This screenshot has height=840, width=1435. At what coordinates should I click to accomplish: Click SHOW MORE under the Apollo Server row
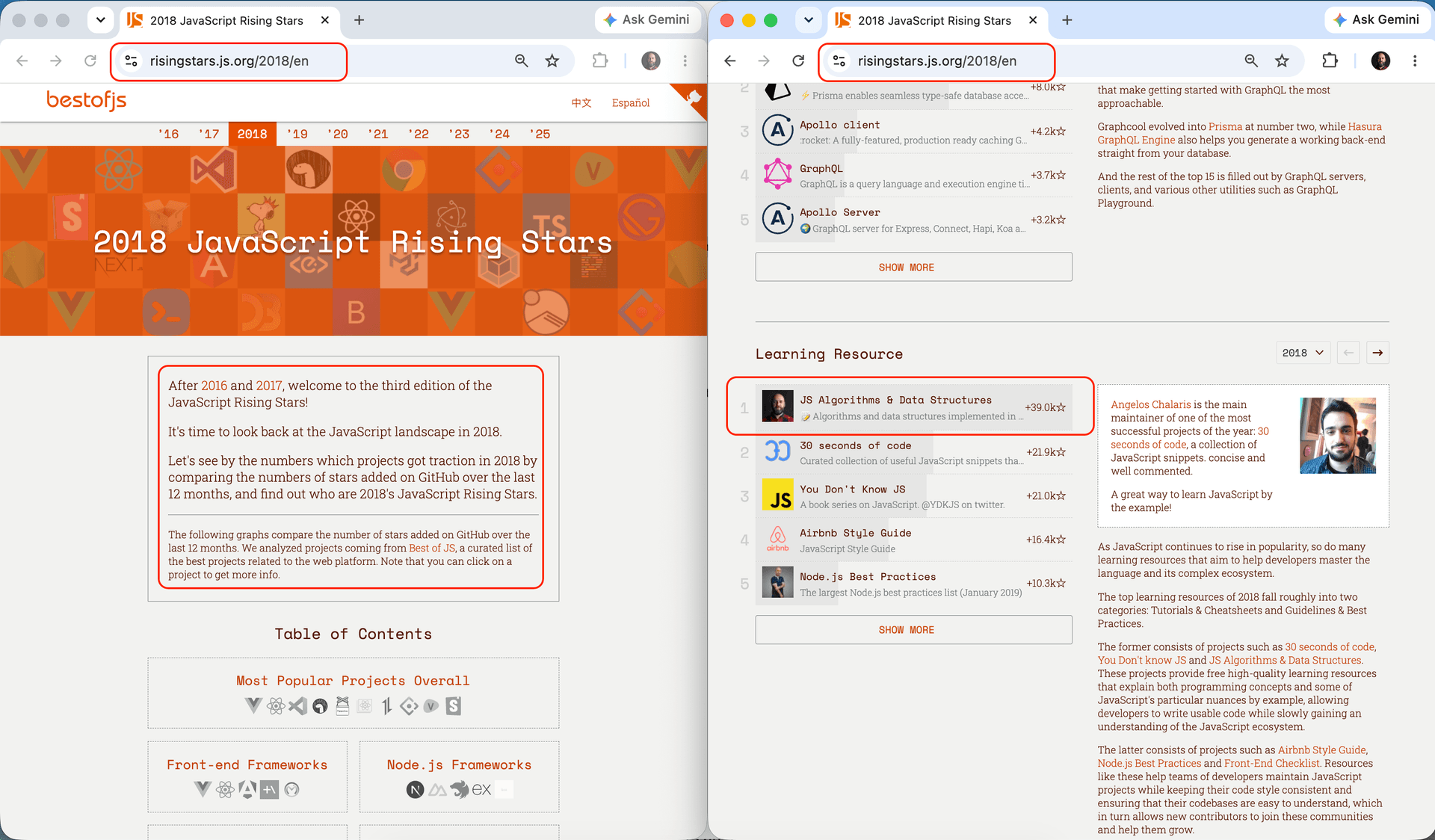913,267
